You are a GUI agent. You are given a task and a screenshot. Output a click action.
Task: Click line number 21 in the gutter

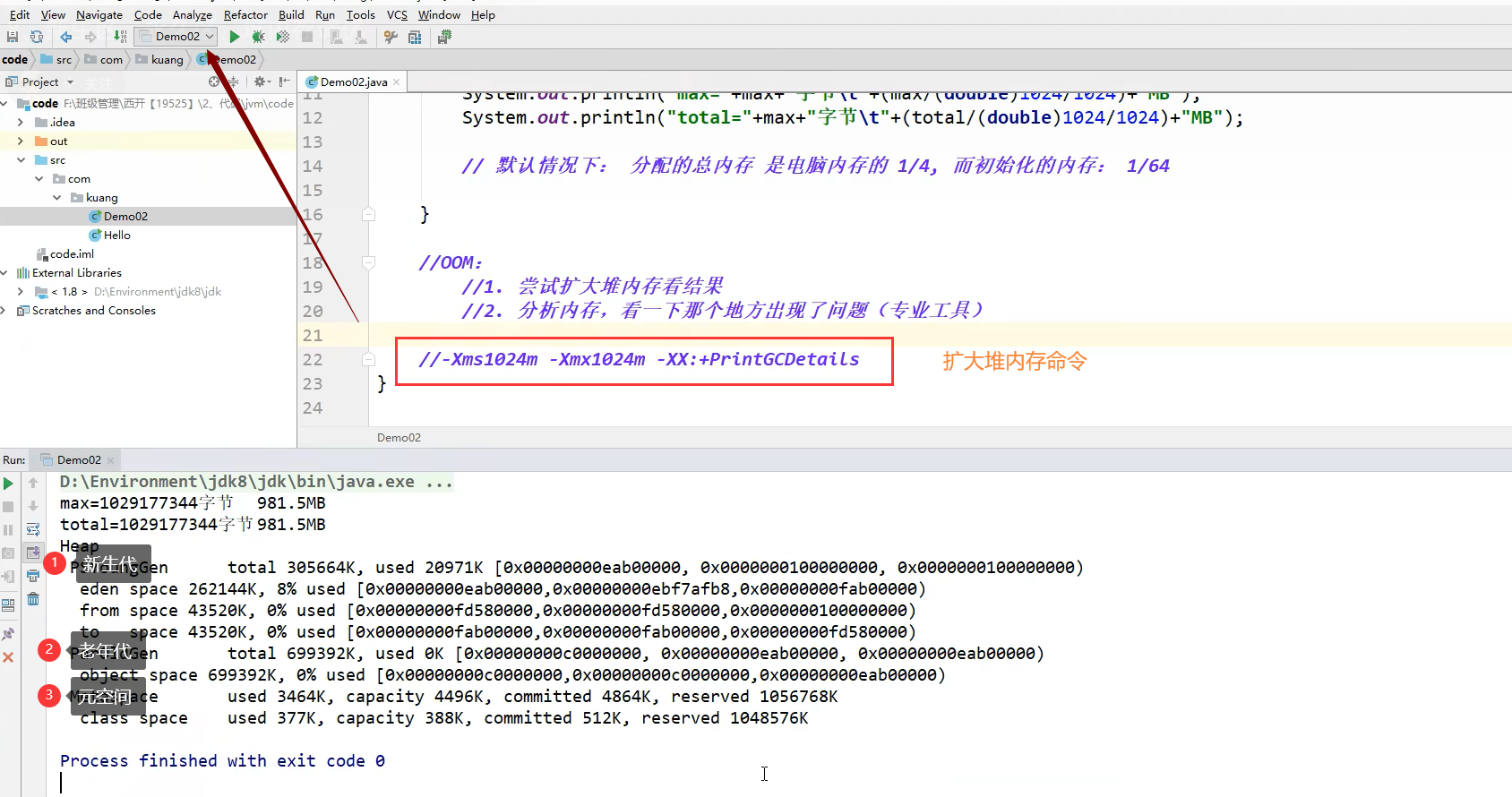313,335
